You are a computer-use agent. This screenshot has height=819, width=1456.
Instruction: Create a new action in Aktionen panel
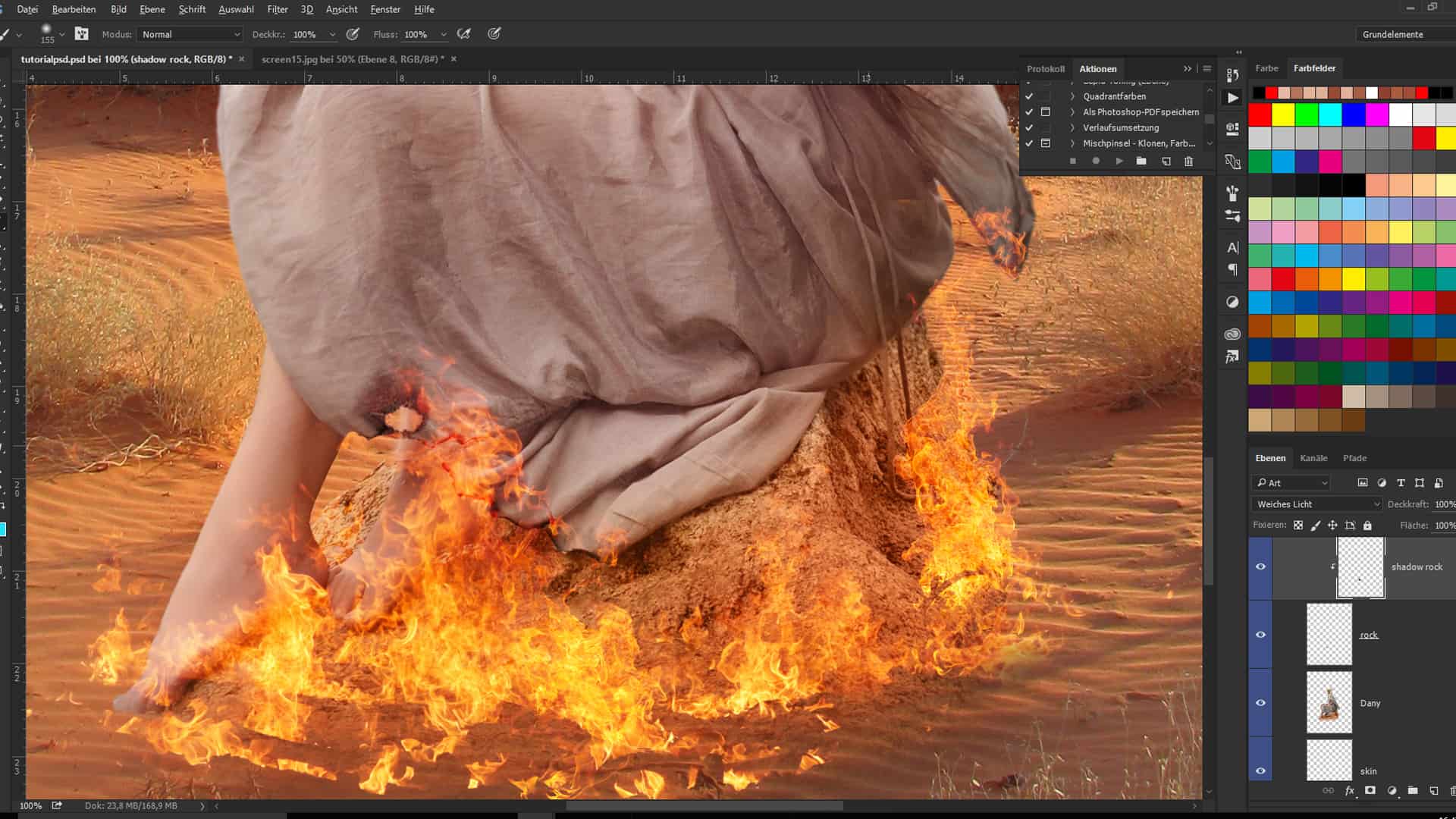1166,161
